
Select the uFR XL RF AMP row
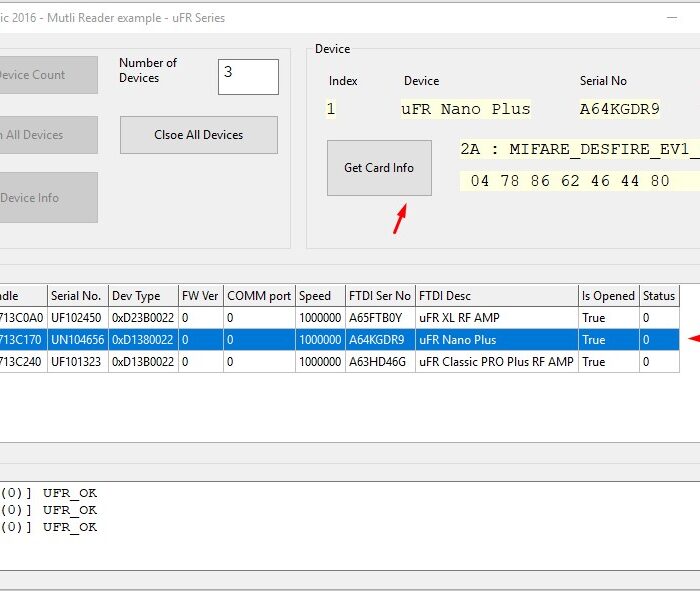339,318
